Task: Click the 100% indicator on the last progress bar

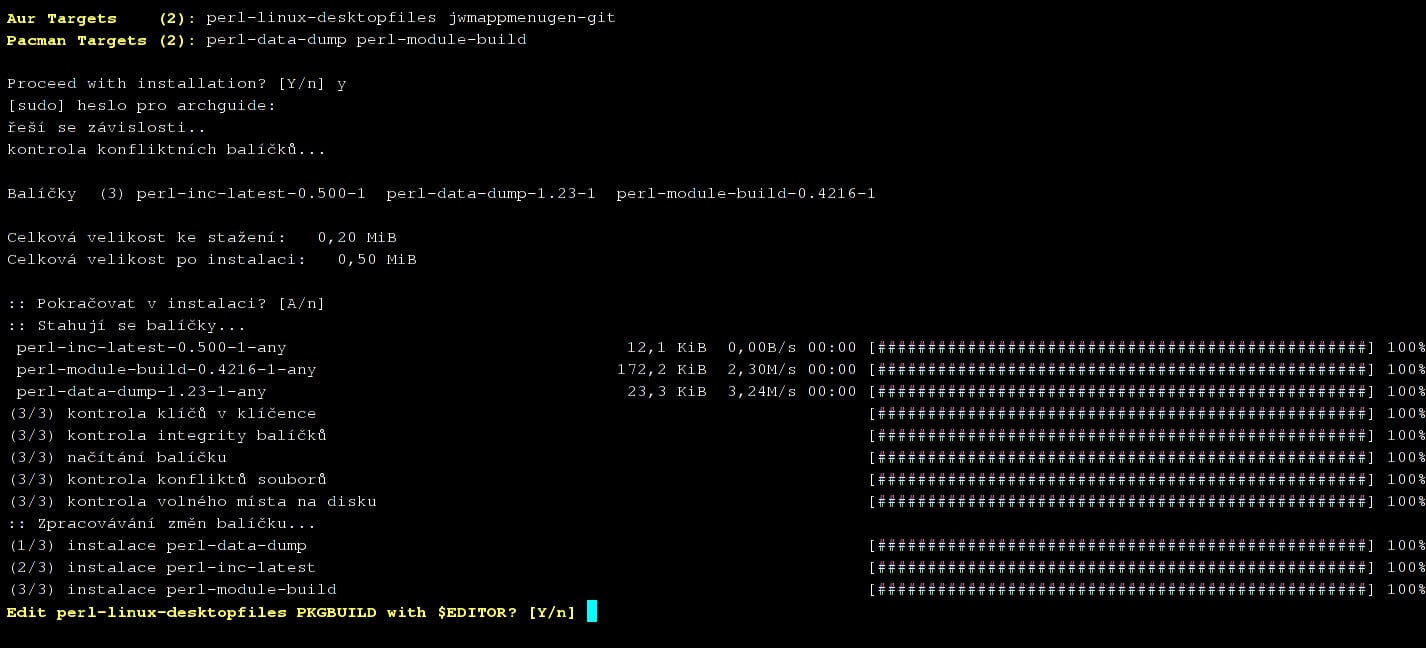Action: click(1410, 589)
